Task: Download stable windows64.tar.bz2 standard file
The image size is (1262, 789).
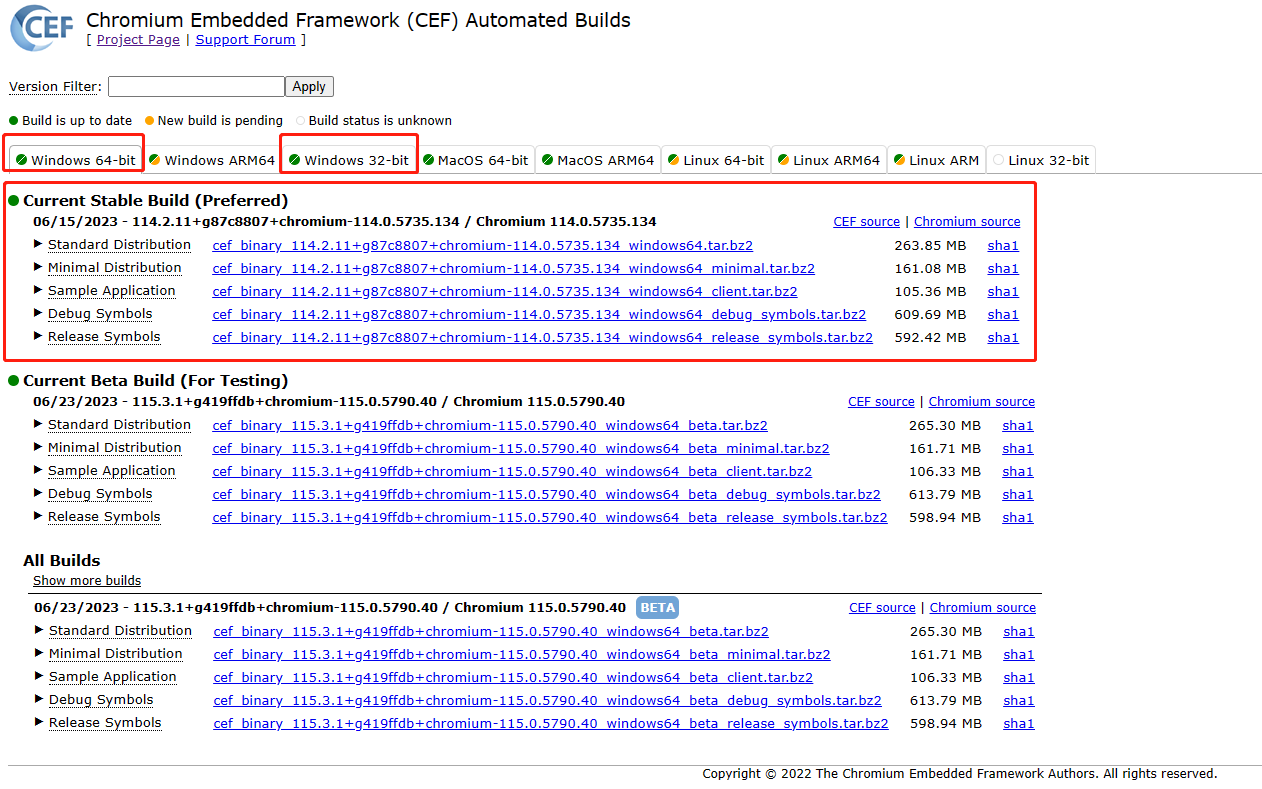Action: point(483,246)
